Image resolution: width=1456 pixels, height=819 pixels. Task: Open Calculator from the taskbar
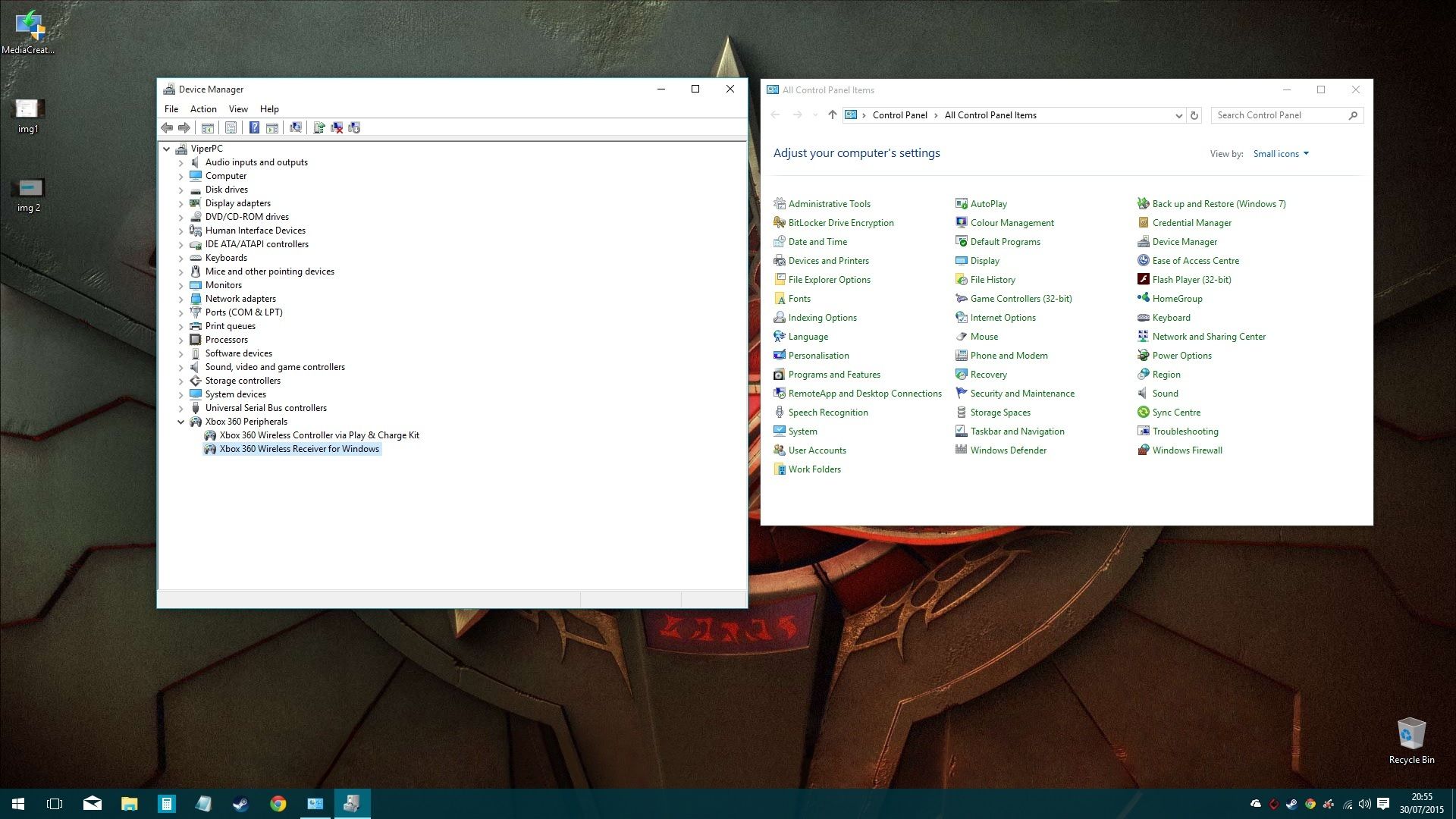(167, 804)
